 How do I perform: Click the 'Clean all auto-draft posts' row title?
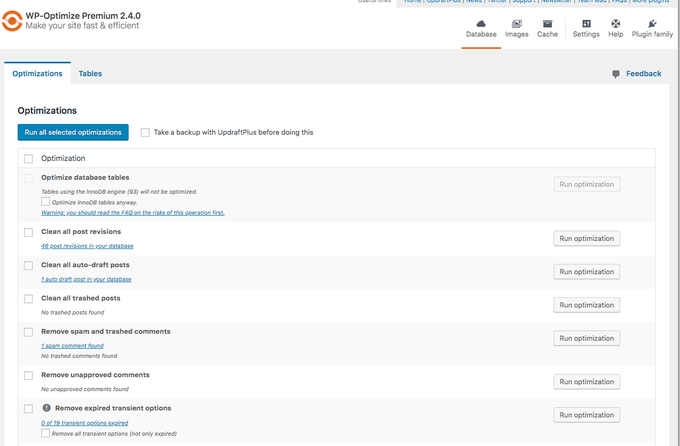85,265
